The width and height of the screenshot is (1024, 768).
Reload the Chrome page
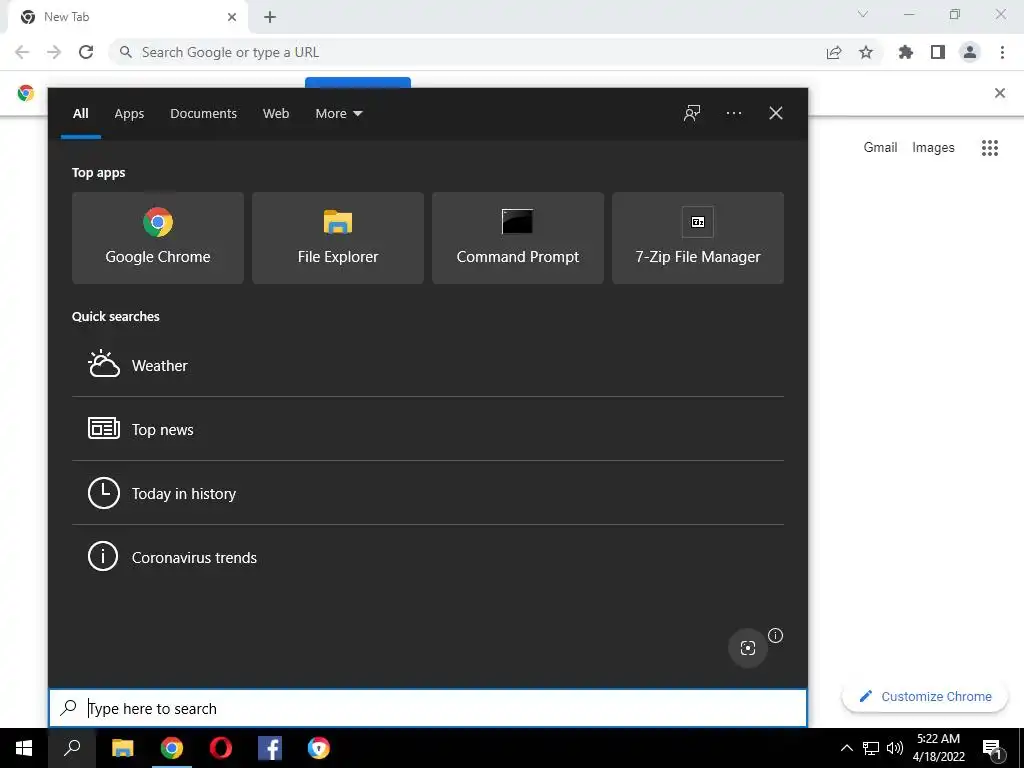(86, 52)
